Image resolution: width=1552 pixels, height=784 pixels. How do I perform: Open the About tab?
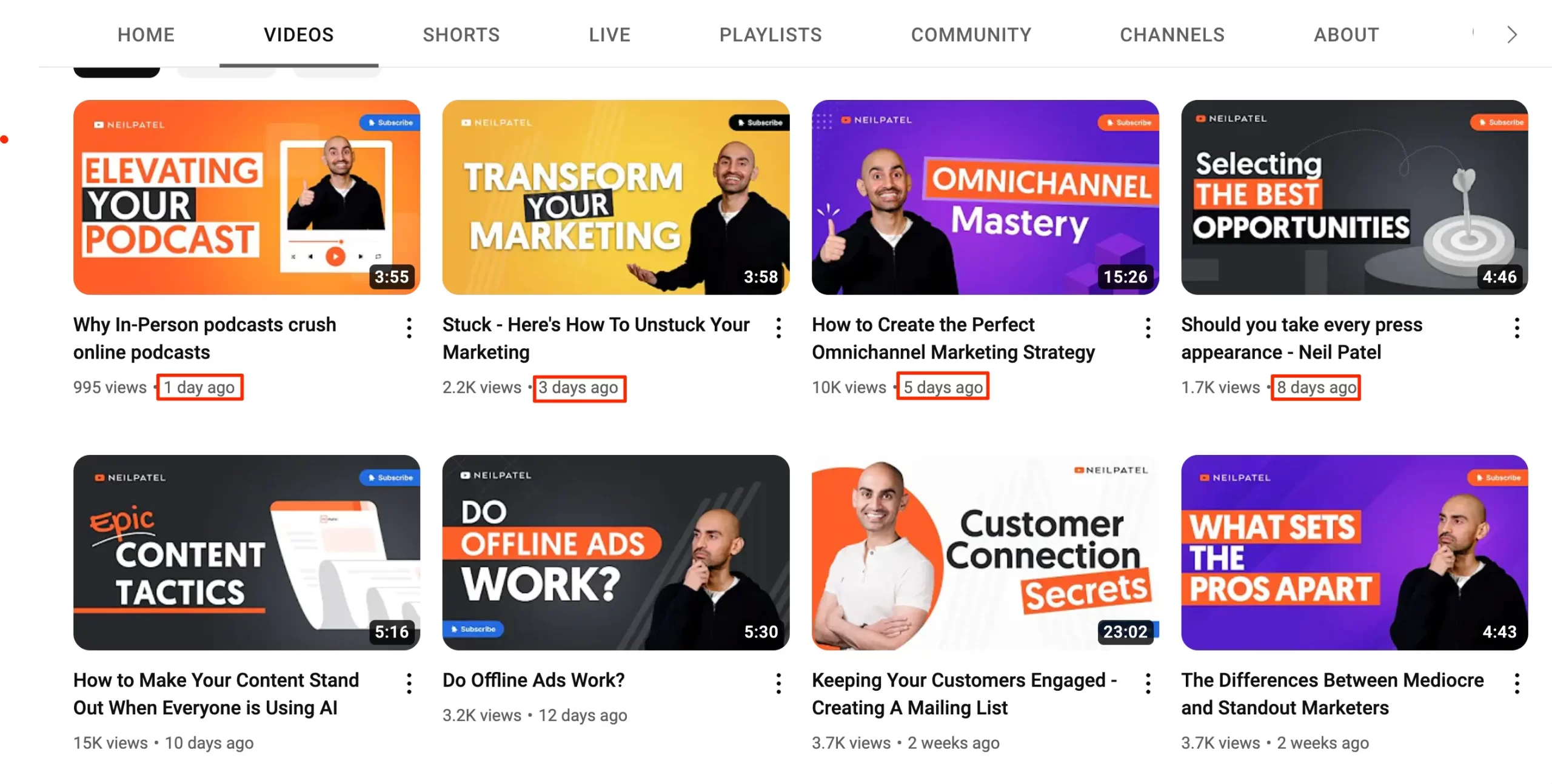1346,35
